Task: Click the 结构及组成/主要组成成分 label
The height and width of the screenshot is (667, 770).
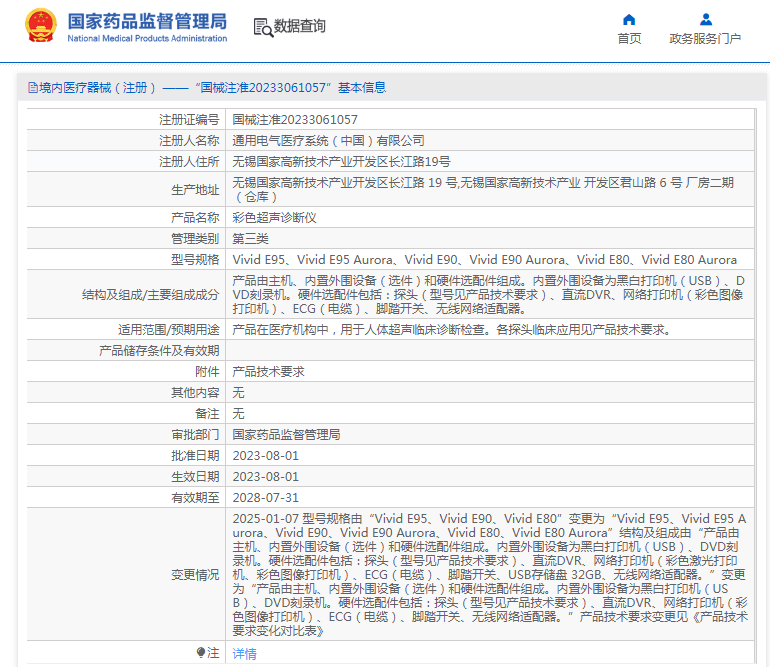Action: [150, 295]
